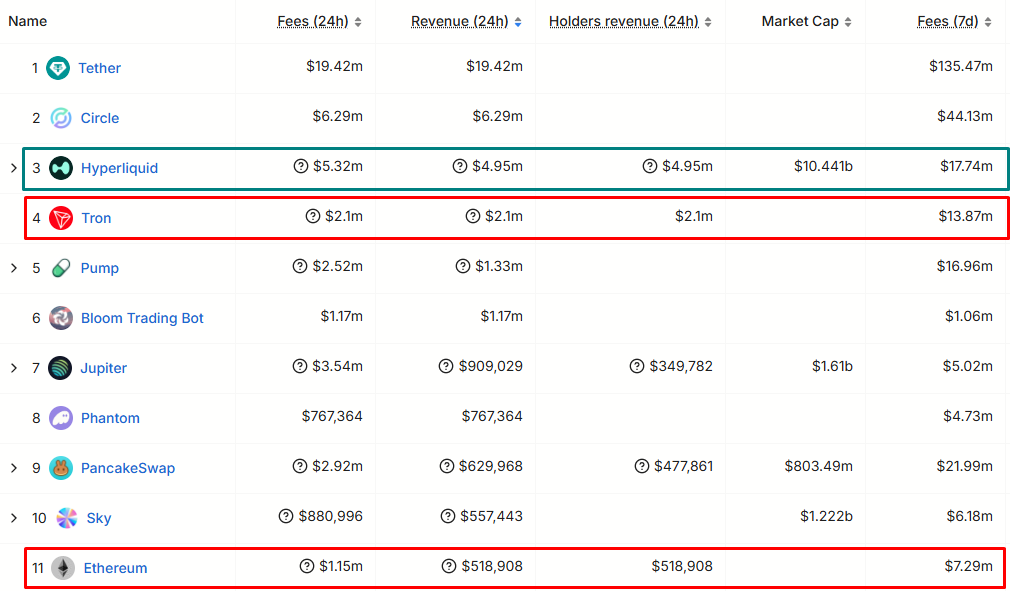Expand the PancakeSwap row
Image resolution: width=1010 pixels, height=591 pixels.
(14, 468)
